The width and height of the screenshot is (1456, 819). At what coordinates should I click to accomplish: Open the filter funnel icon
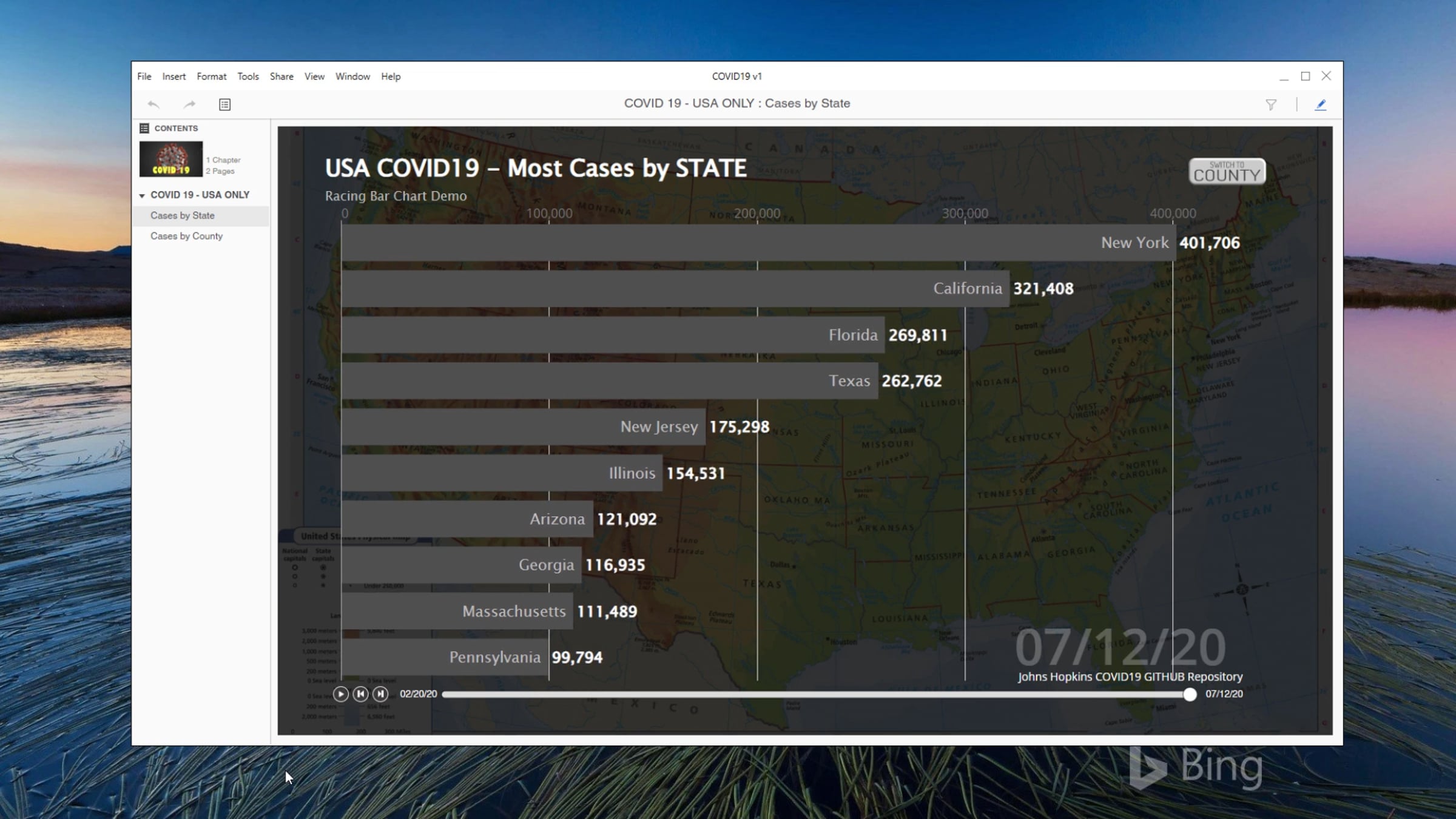click(1271, 104)
